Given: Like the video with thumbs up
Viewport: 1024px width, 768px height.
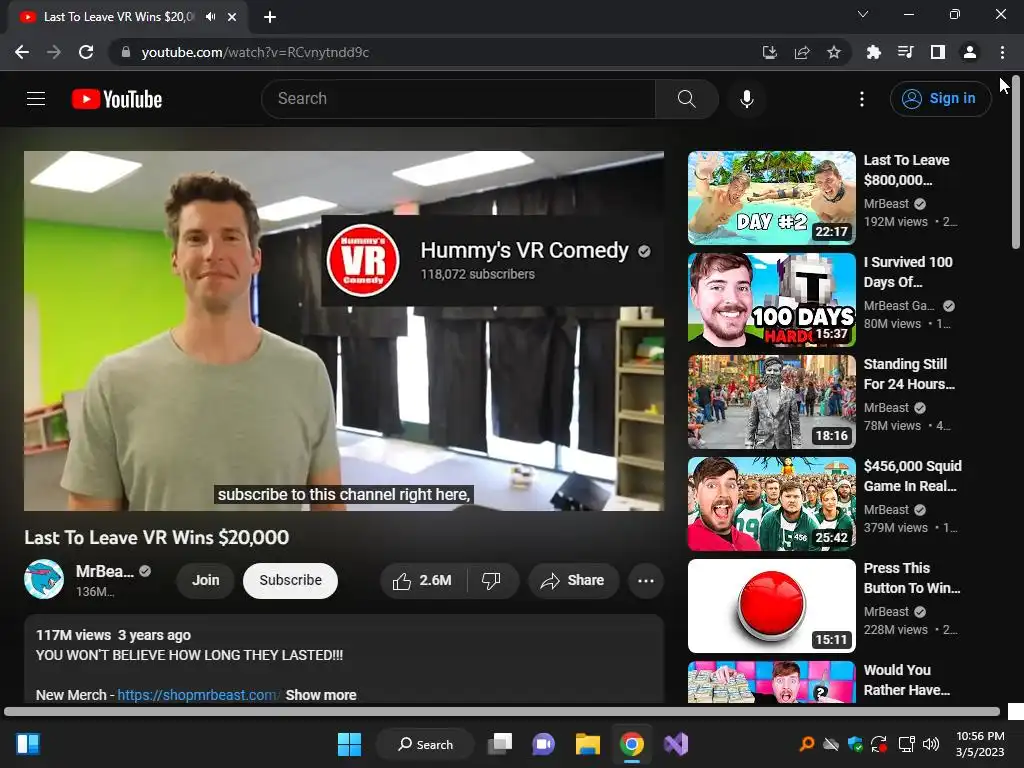Looking at the screenshot, I should point(423,581).
